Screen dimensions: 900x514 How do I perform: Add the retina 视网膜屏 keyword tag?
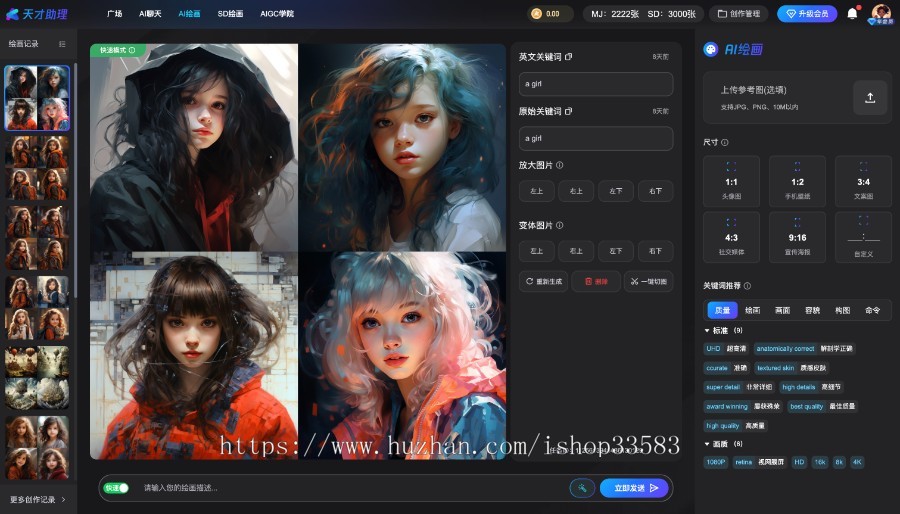point(759,462)
